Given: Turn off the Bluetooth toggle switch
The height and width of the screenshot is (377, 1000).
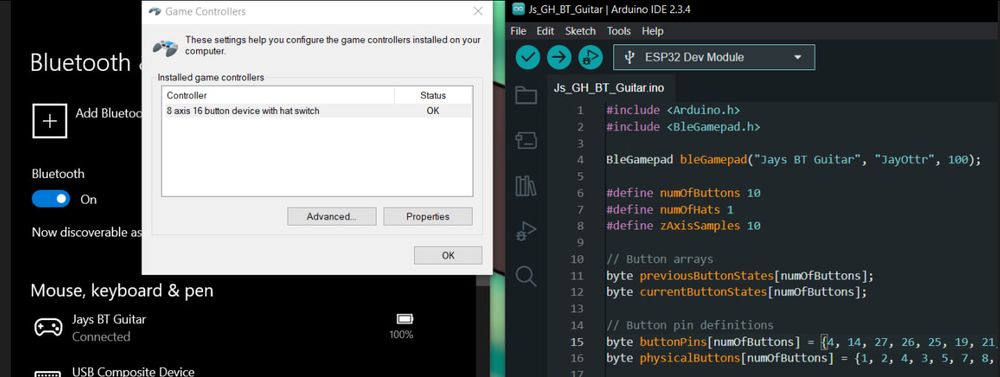Looking at the screenshot, I should [50, 199].
